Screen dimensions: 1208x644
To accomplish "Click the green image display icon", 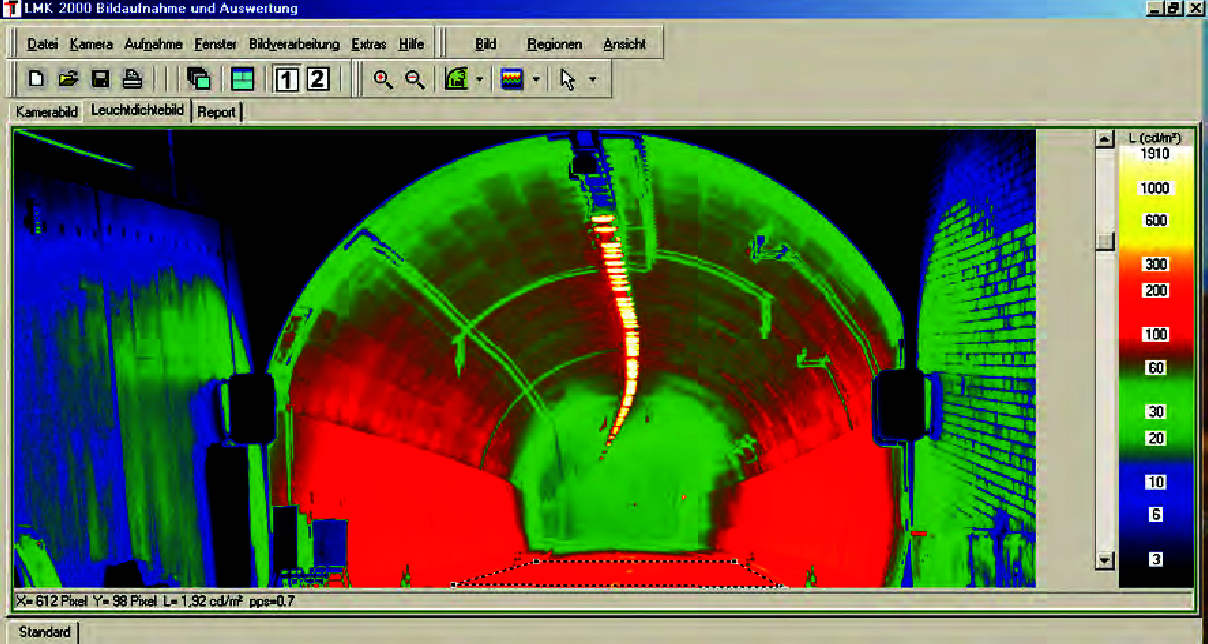I will point(457,79).
